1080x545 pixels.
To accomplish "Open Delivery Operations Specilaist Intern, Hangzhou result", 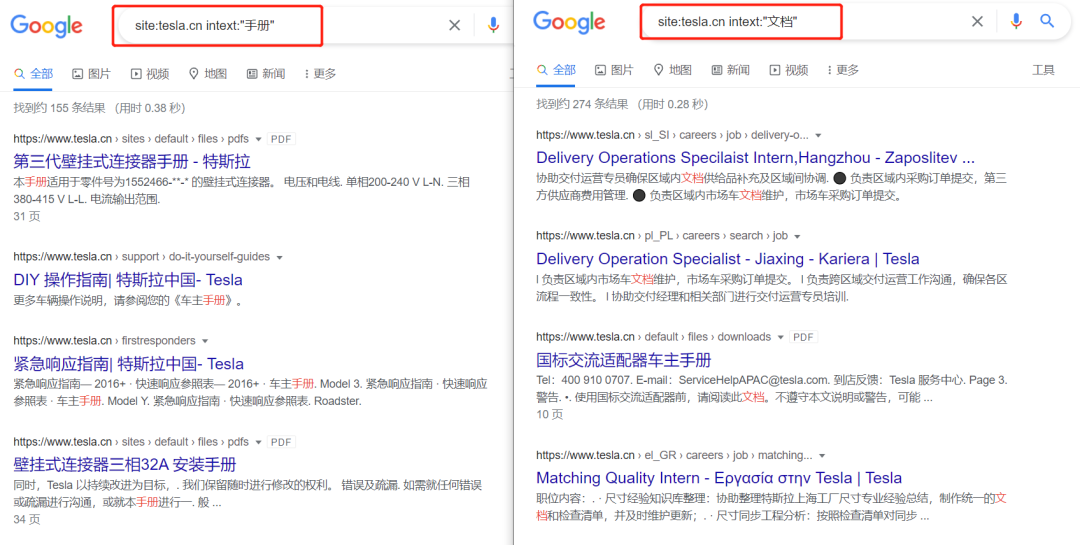I will click(756, 157).
